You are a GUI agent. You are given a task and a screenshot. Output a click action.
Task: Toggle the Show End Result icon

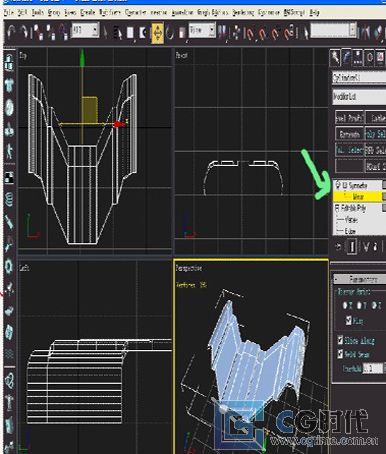[352, 247]
